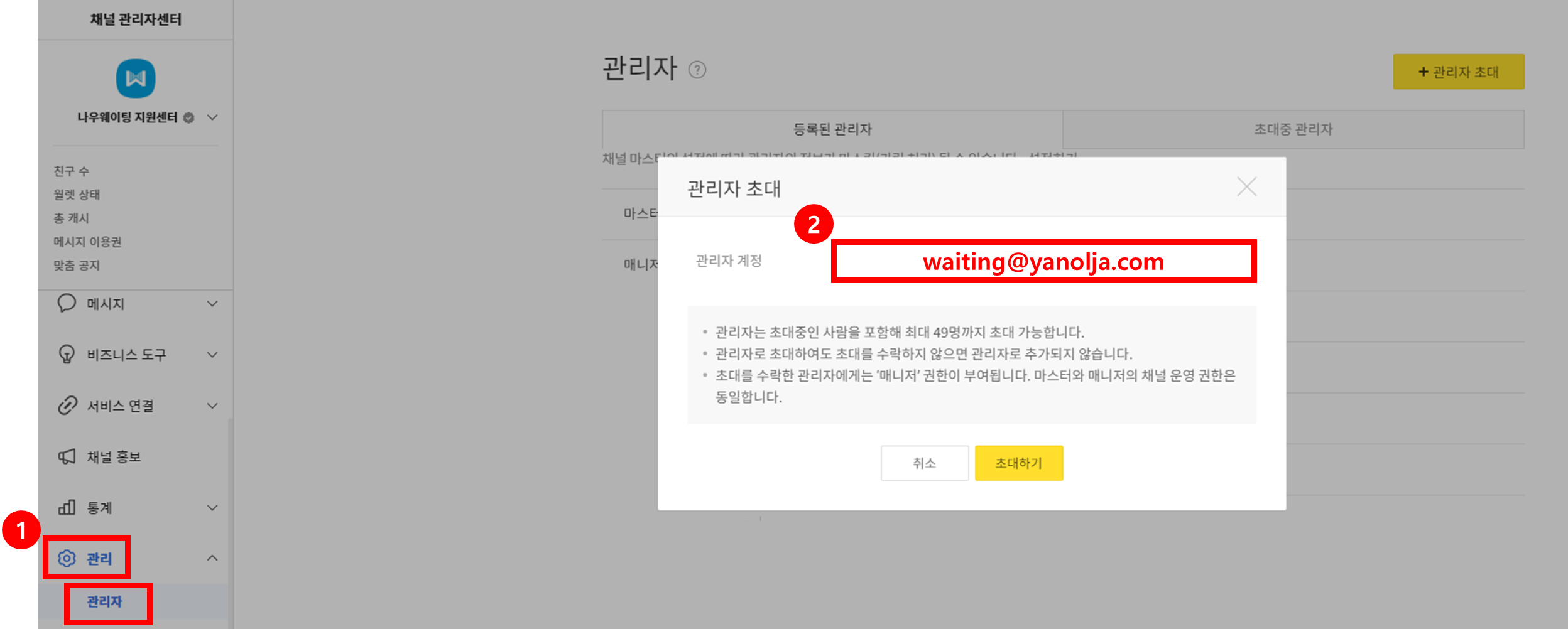The image size is (1568, 629).
Task: Open the 메시지 speech bubble icon
Action: pos(67,303)
